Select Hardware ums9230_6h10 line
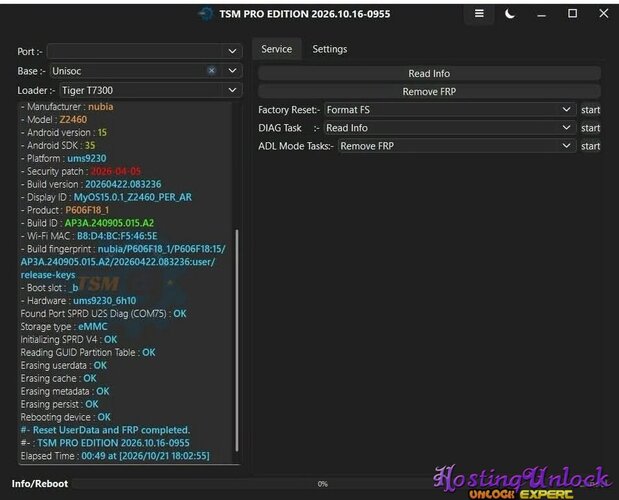619x500 pixels. click(x=78, y=301)
